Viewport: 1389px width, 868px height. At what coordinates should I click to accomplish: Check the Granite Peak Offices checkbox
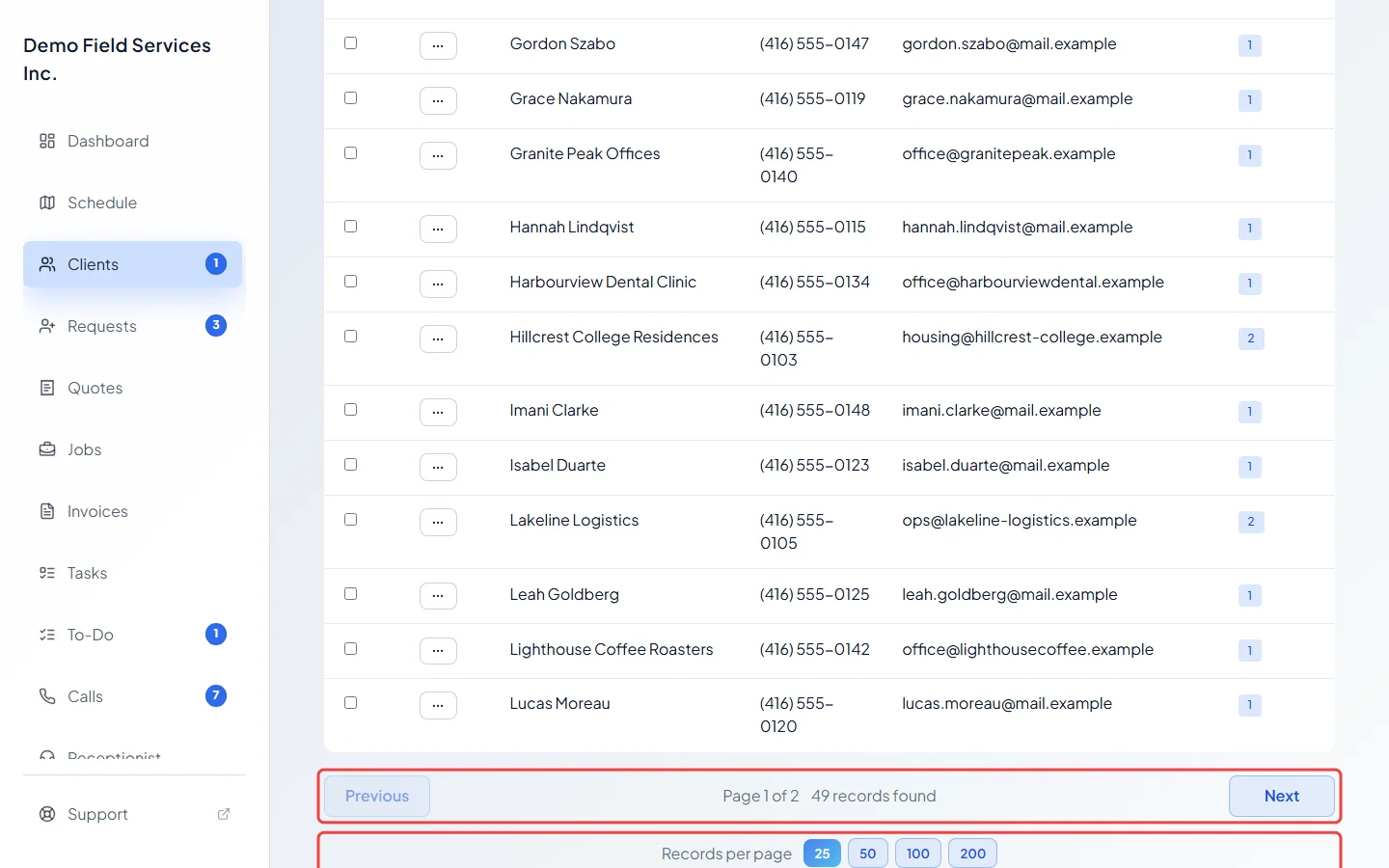click(x=351, y=153)
